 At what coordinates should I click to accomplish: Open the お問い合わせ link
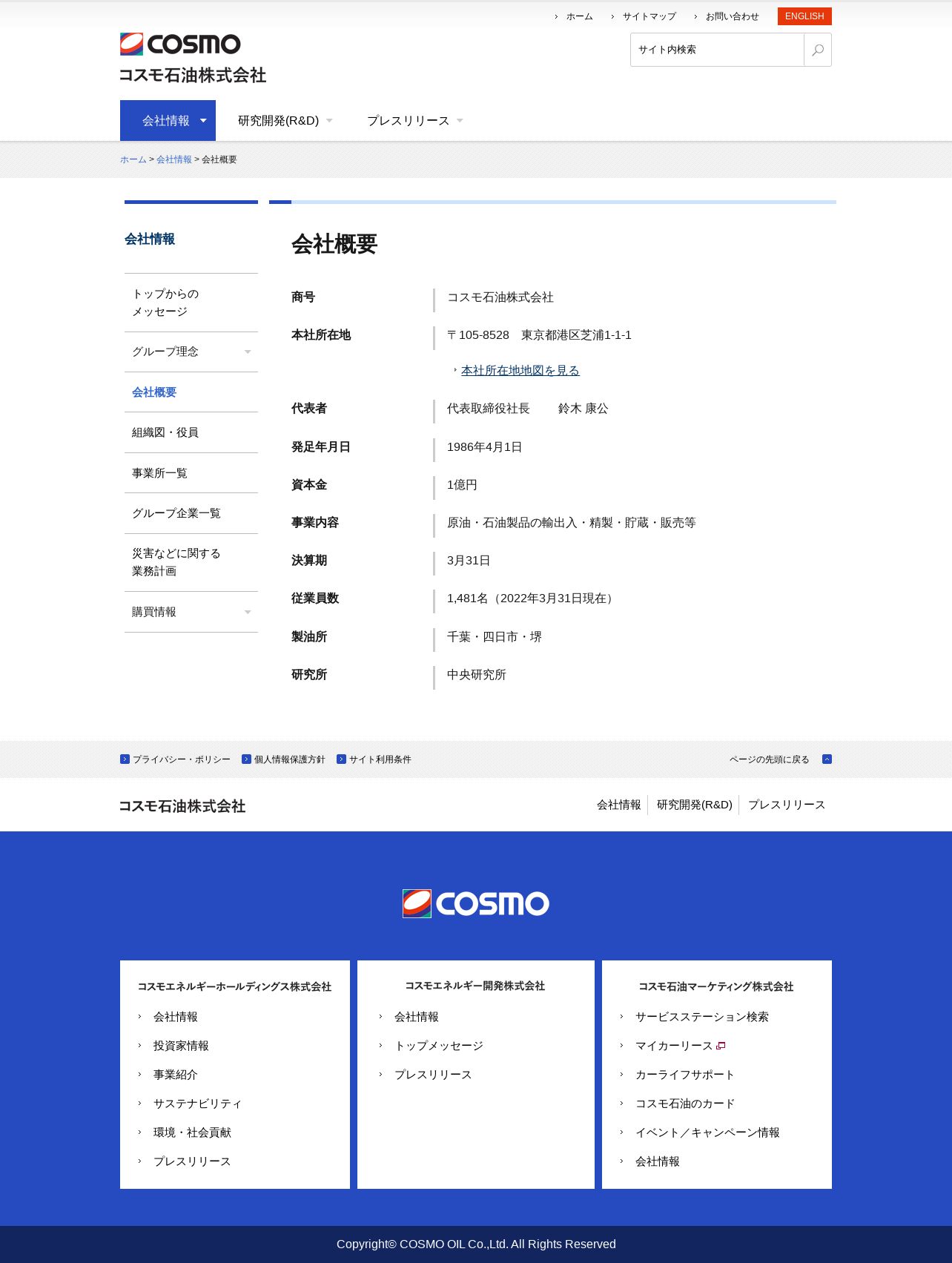[x=732, y=16]
